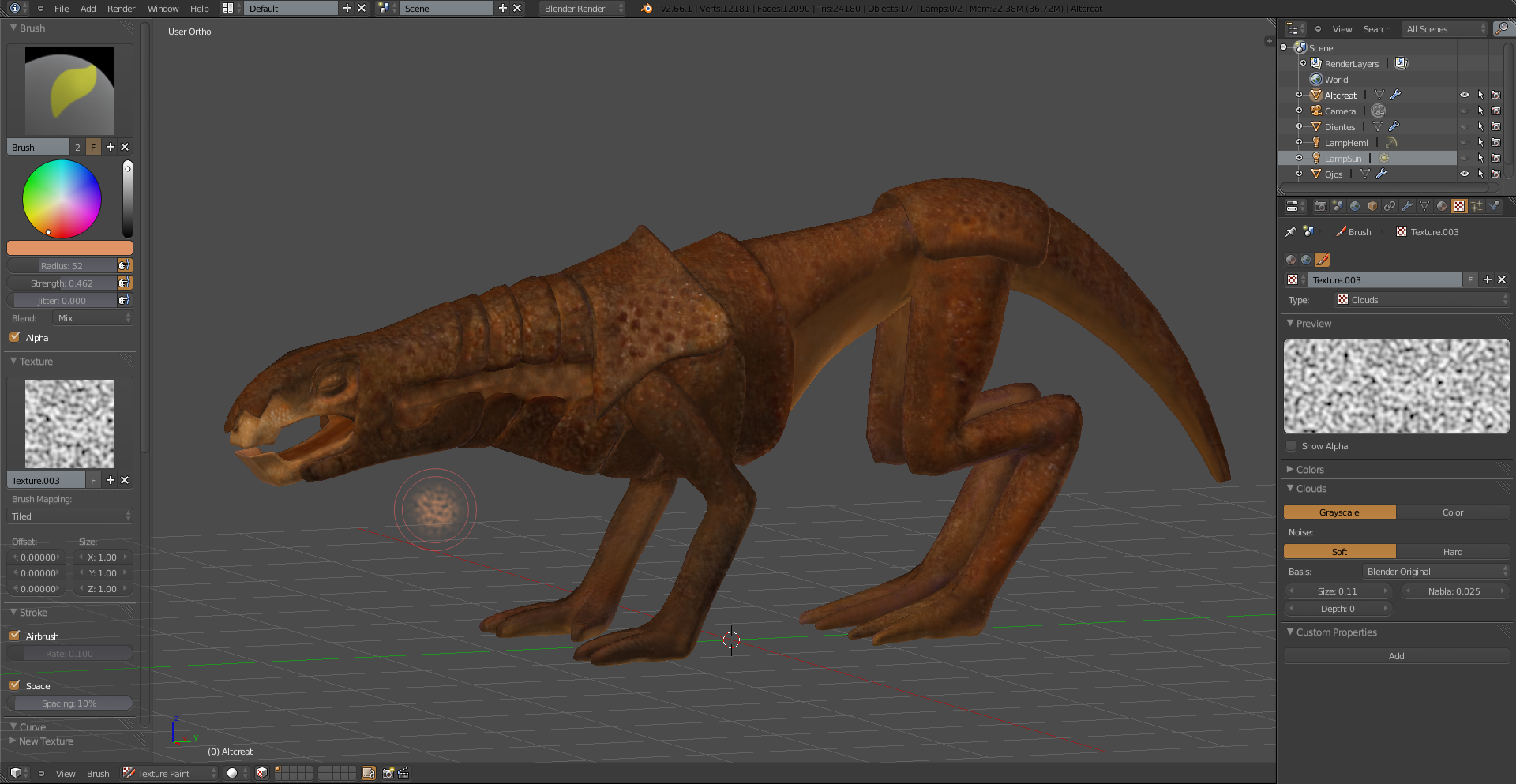Screen dimensions: 1516x784
Task: Click the face selection masking cube icon
Action: 262,773
